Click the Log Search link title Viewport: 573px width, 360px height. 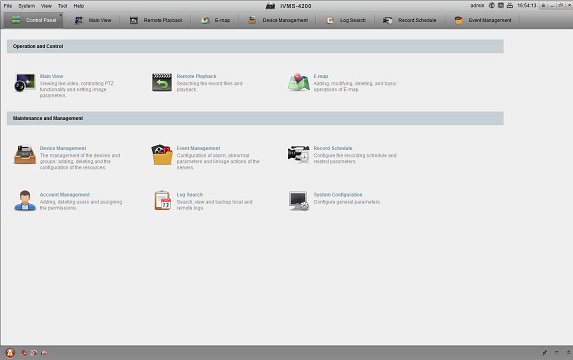click(x=190, y=194)
